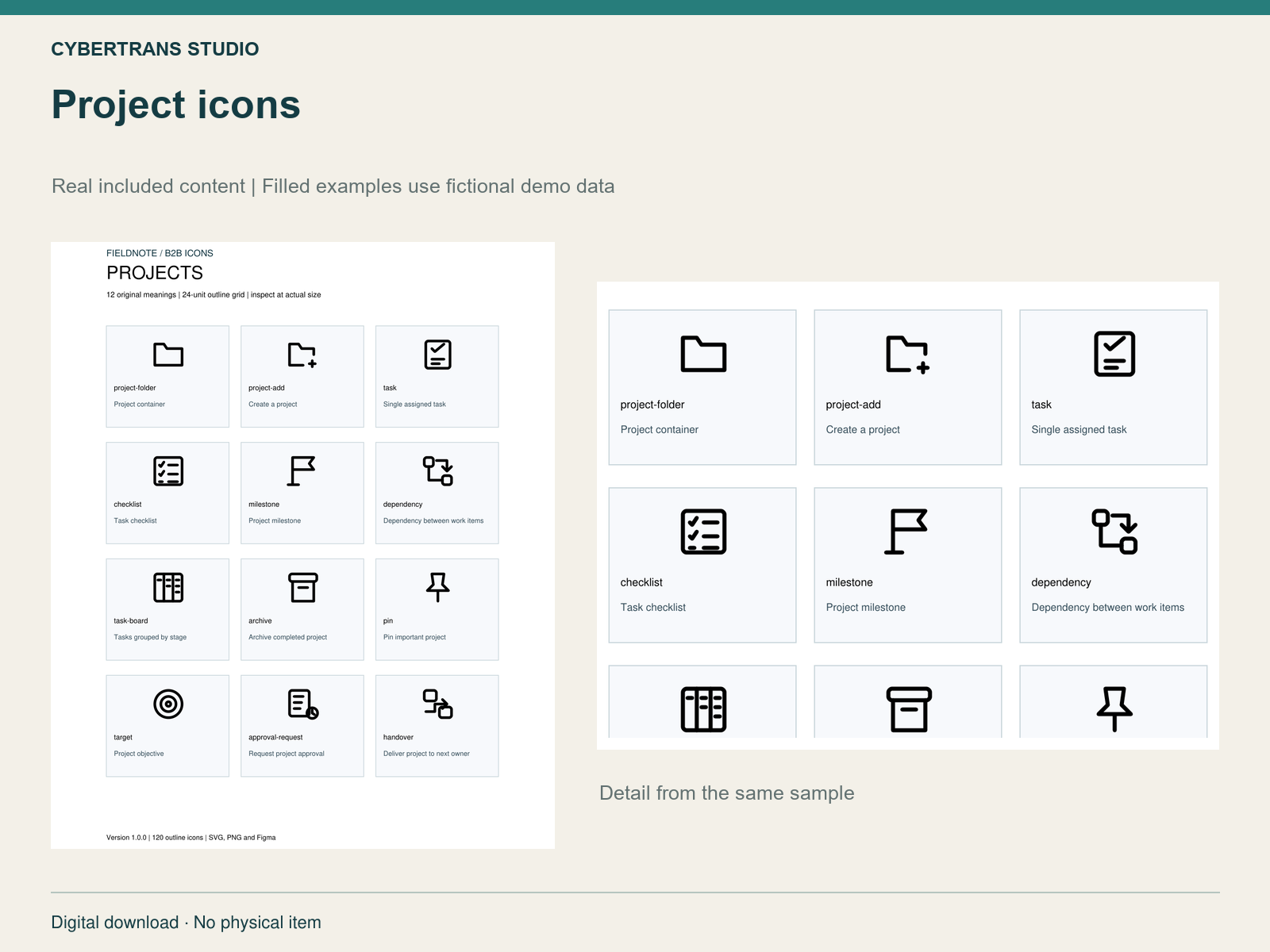Select the small task icon in the PROJECTS sheet
The width and height of the screenshot is (1270, 952).
pos(437,355)
